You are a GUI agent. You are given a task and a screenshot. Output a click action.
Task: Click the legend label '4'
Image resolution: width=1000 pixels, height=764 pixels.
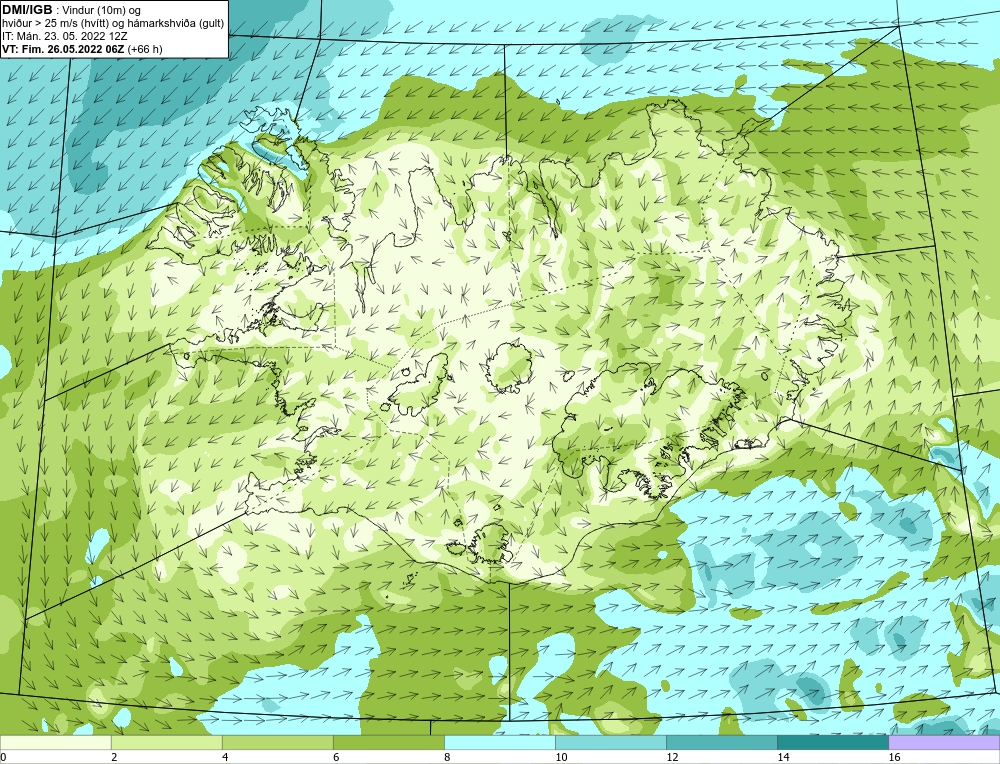tap(225, 757)
